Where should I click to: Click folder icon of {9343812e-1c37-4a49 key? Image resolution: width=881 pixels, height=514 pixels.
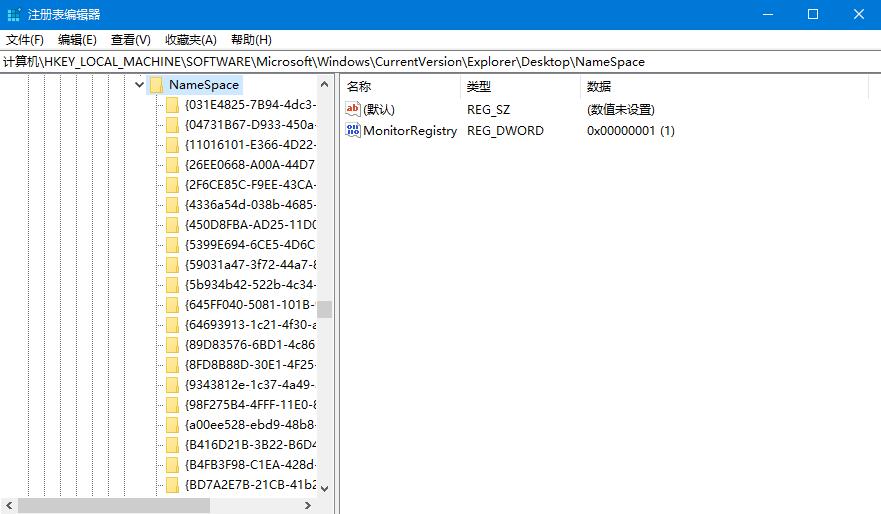172,385
